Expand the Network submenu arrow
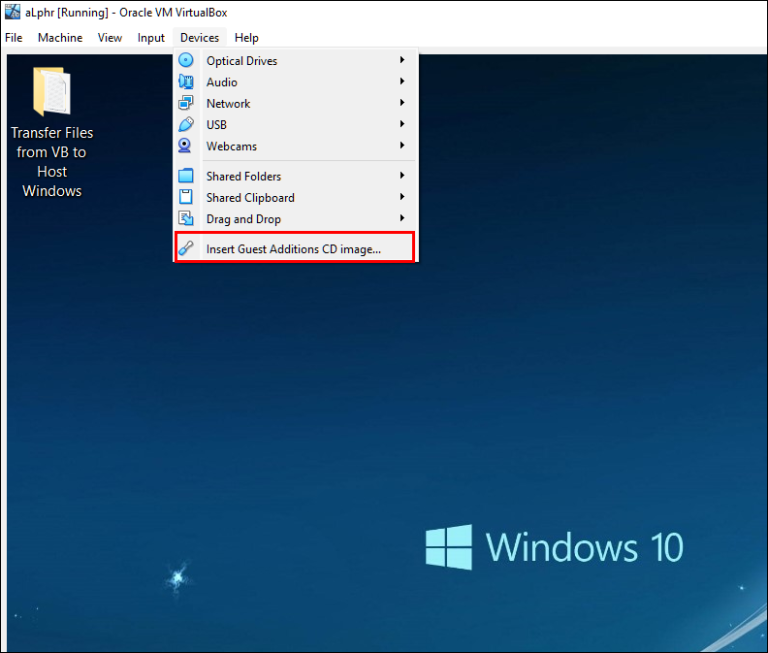Viewport: 768px width, 653px height. [402, 102]
